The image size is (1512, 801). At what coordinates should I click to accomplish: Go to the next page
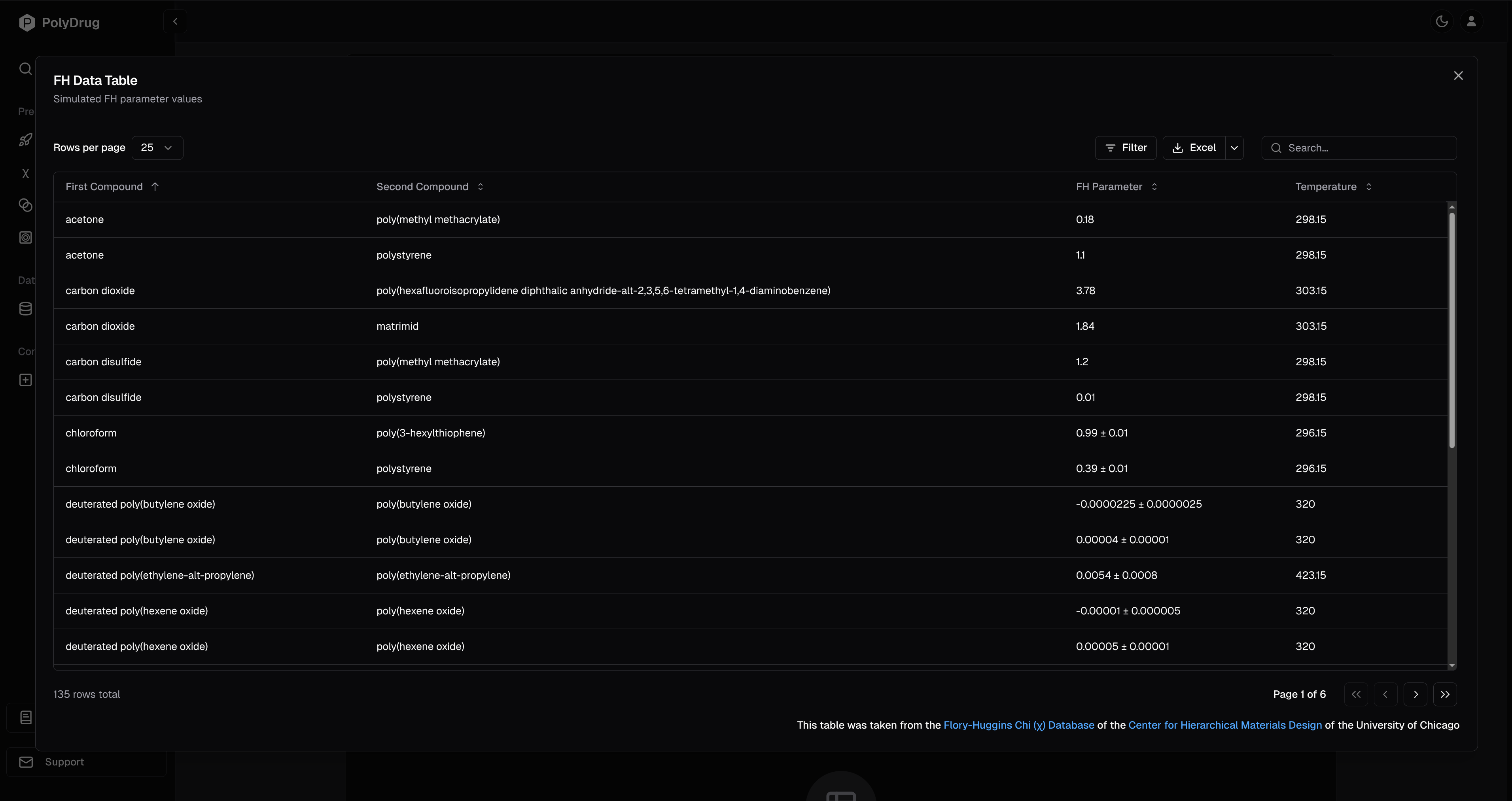pyautogui.click(x=1415, y=694)
